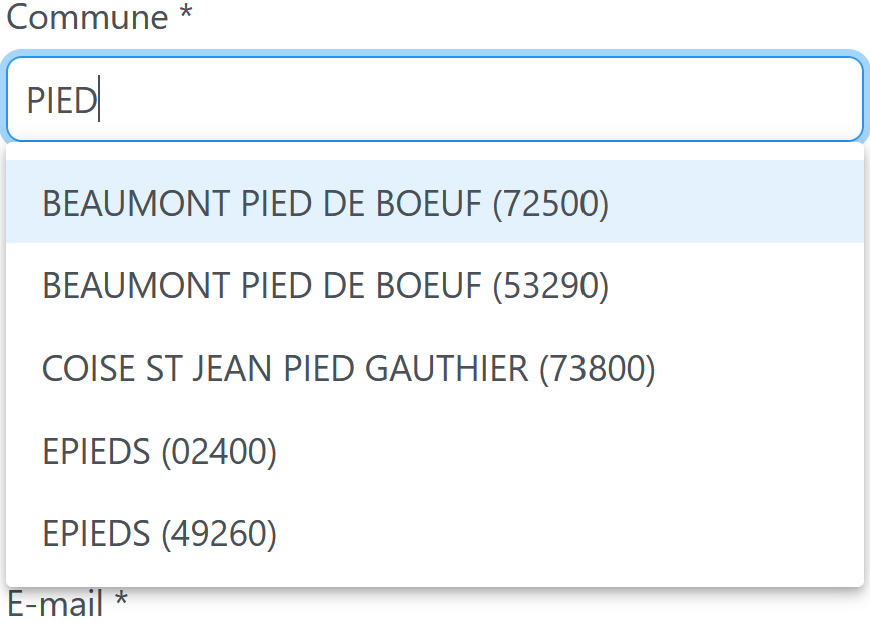Pick the Savoie commune Coise St Jean

[x=435, y=367]
